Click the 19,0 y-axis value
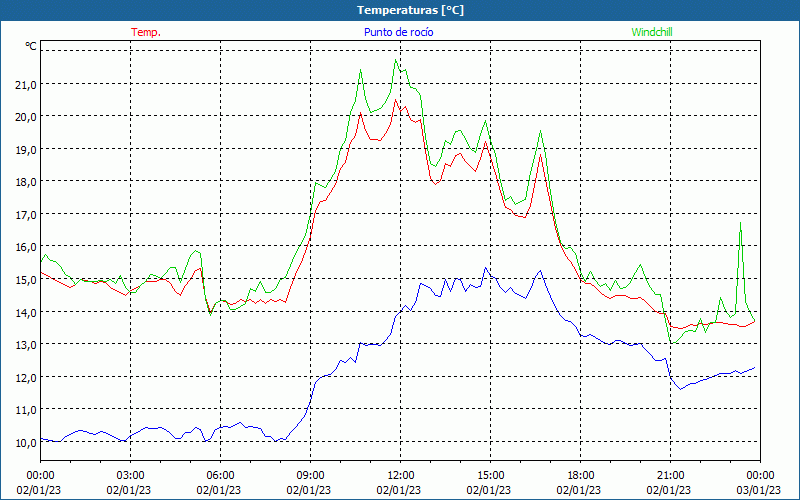This screenshot has width=800, height=500. coord(26,149)
